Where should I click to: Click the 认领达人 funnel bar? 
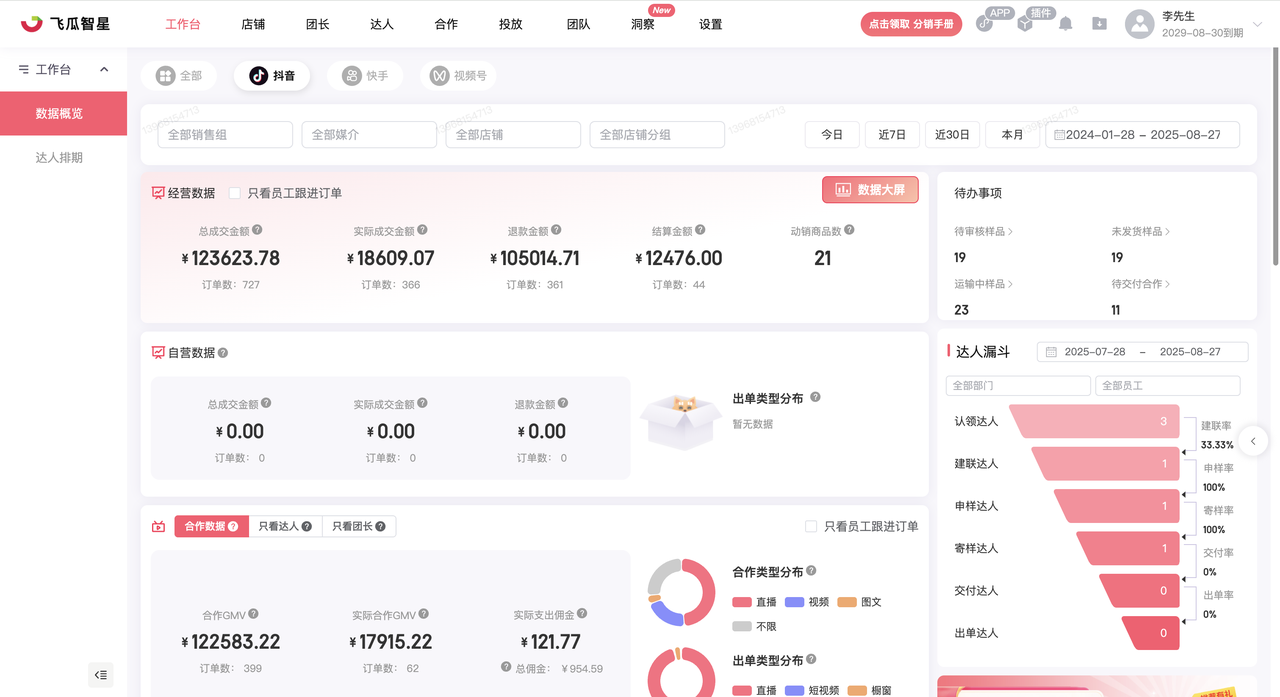pos(1095,421)
